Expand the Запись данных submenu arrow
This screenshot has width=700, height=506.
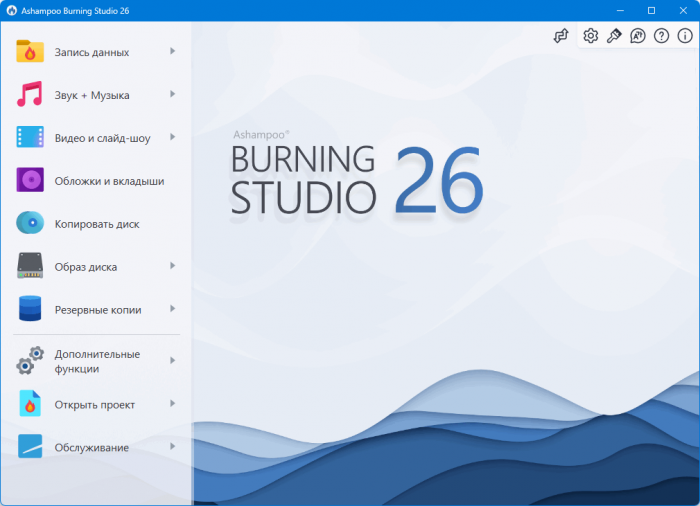pos(173,51)
